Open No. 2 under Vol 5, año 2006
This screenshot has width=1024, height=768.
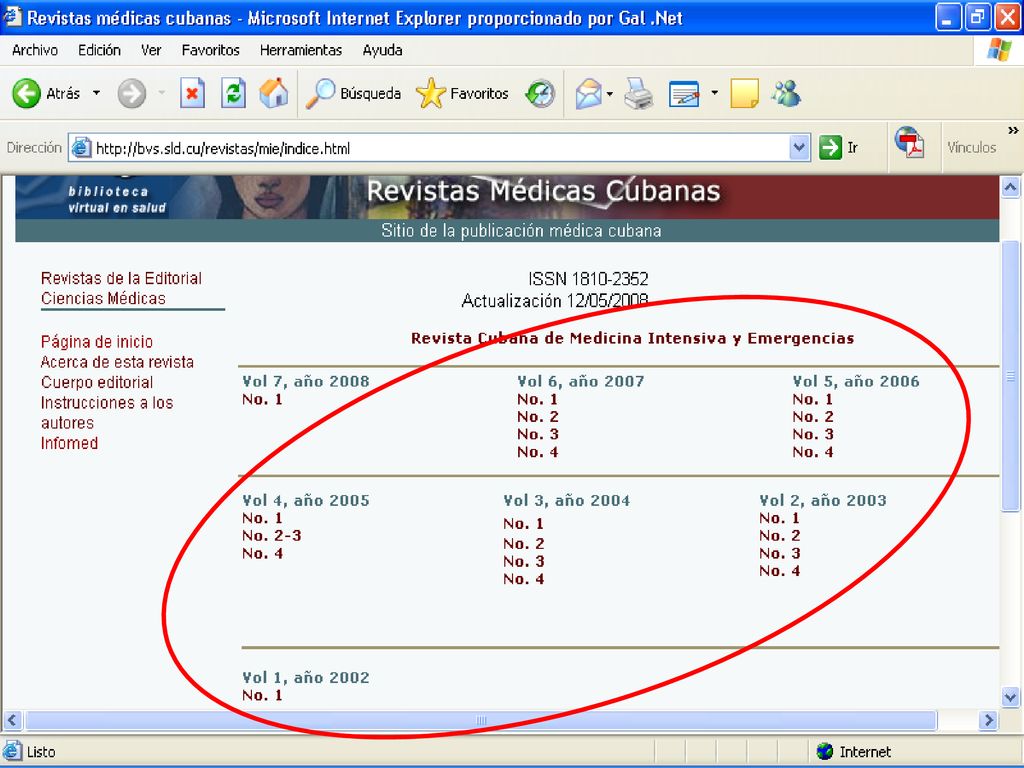[813, 417]
